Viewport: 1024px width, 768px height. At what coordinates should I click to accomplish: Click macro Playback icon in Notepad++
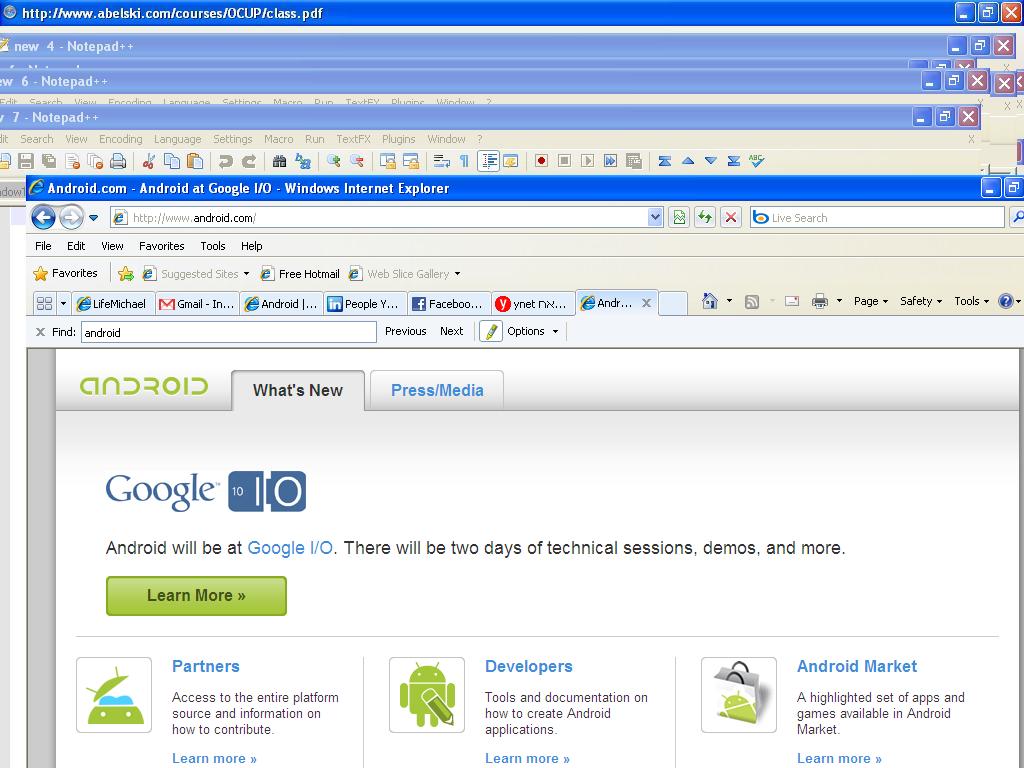tap(588, 161)
